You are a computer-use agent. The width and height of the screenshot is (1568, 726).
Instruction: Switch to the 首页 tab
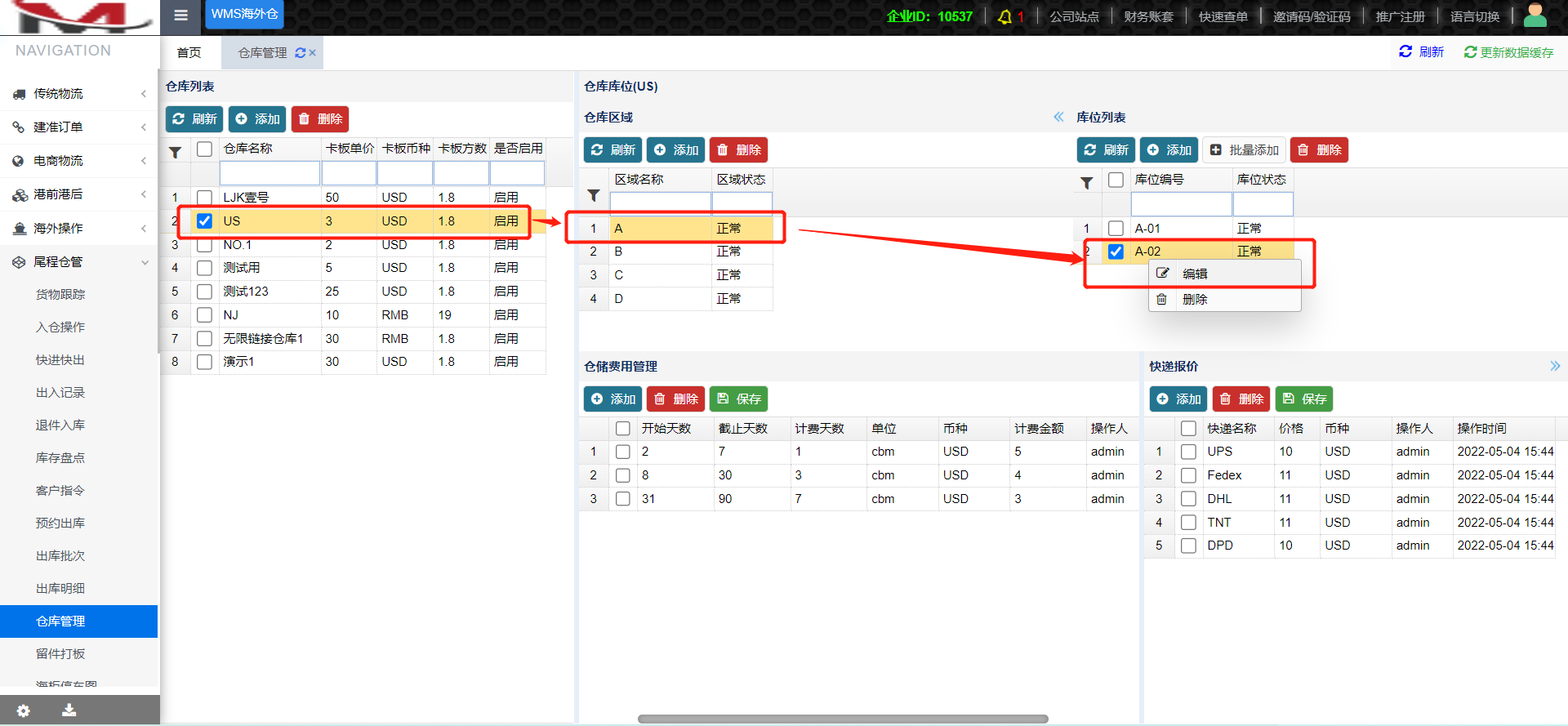[189, 53]
